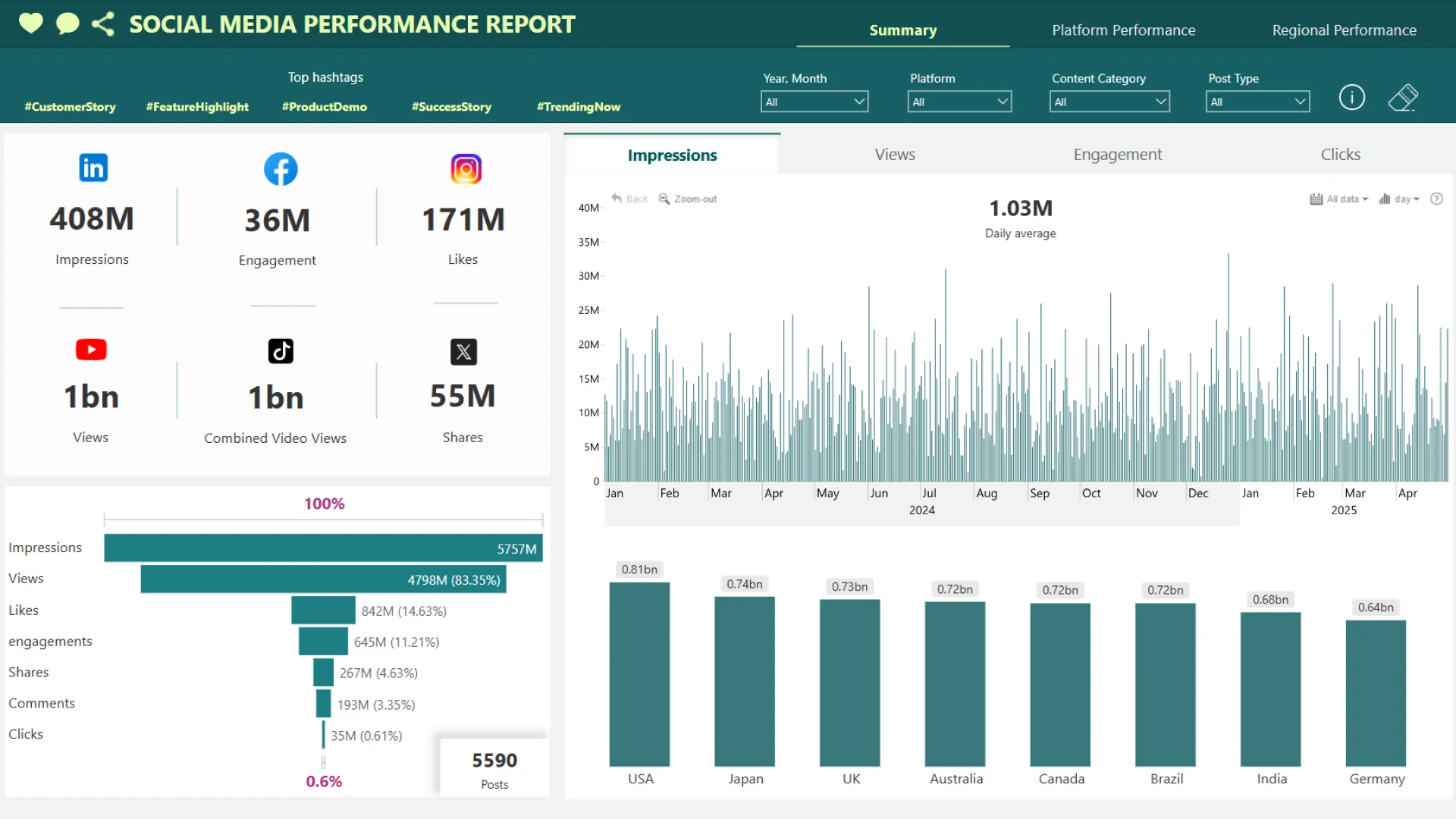Click the Germany country bar

[x=1376, y=694]
